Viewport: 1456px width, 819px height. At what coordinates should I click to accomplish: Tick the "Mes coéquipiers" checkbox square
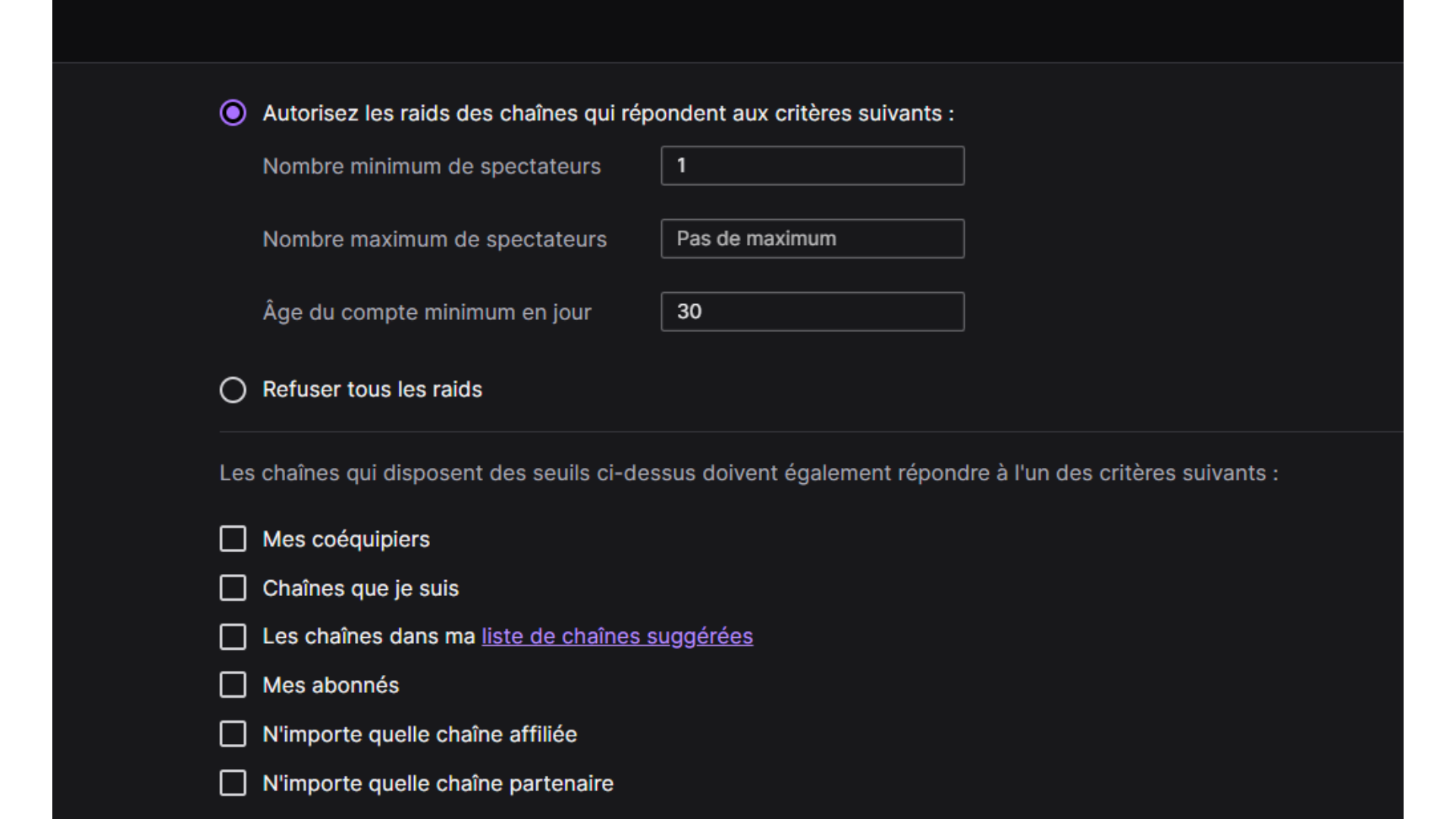(233, 539)
